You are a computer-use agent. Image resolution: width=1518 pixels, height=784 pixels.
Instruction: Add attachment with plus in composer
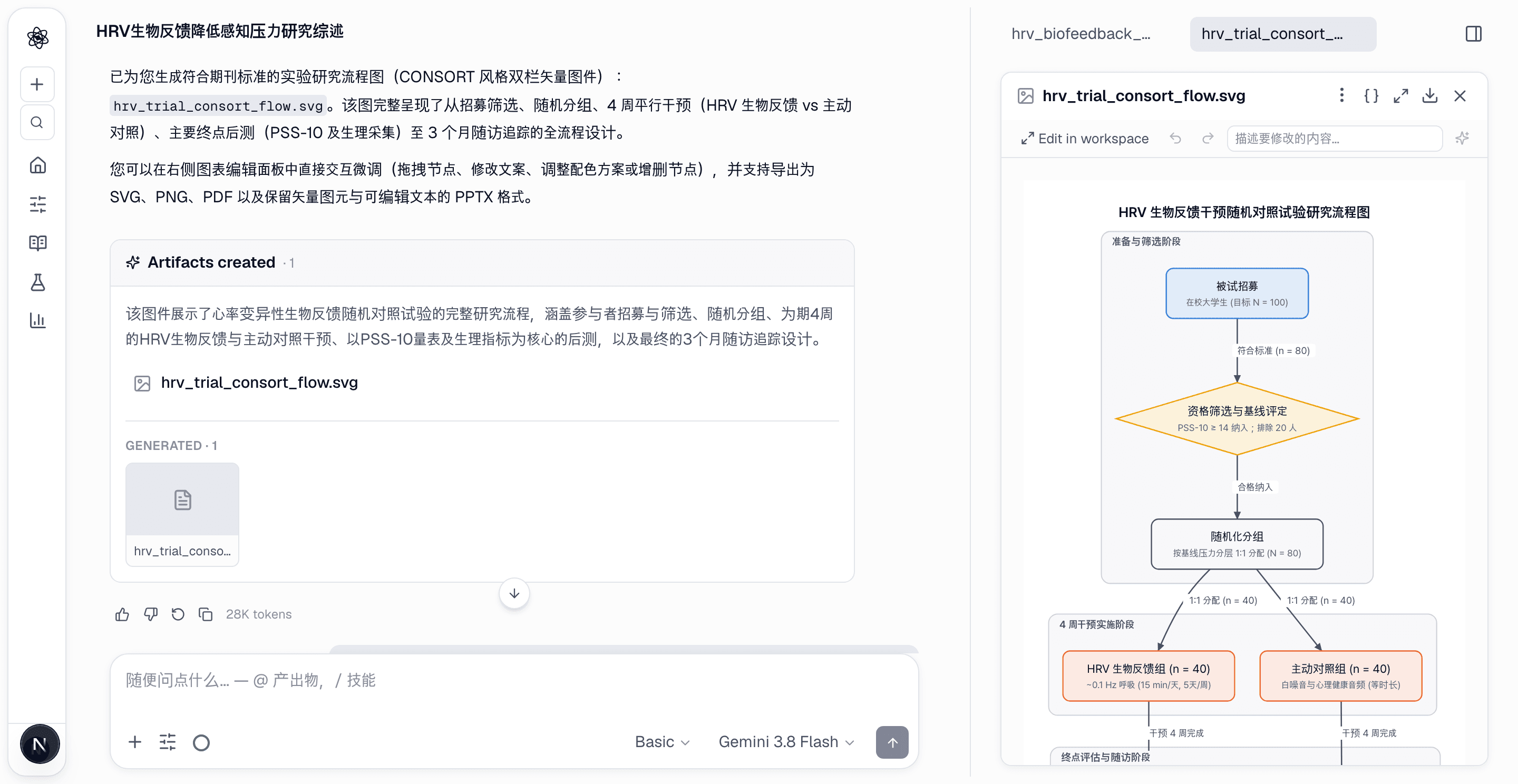coord(135,742)
